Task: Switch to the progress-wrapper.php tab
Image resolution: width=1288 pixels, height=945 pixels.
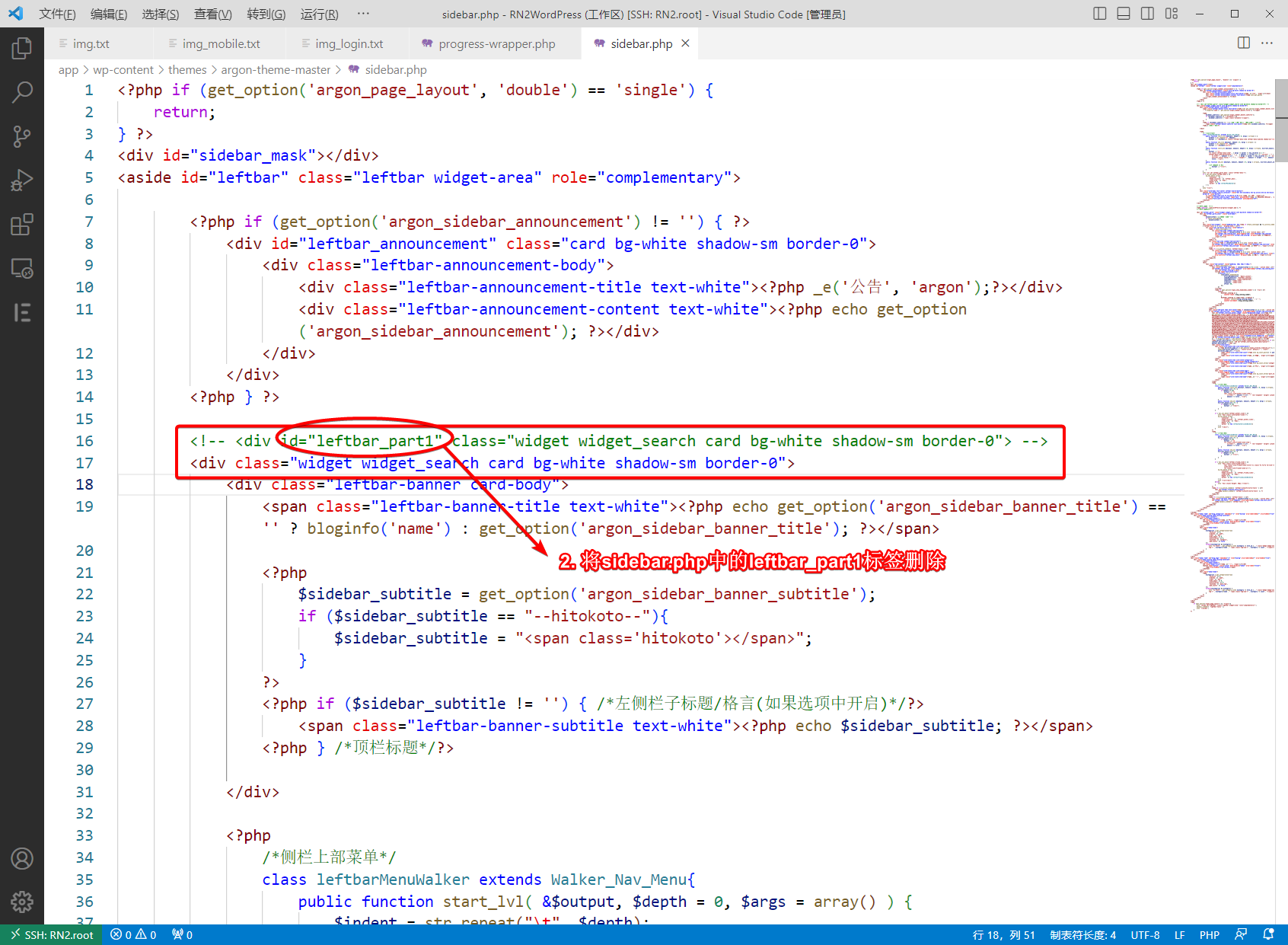Action: pos(496,43)
